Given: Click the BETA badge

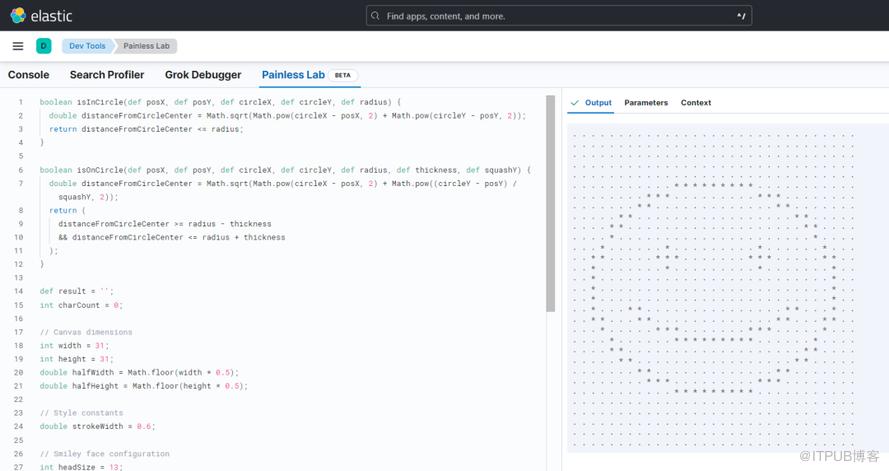Looking at the screenshot, I should coord(342,75).
